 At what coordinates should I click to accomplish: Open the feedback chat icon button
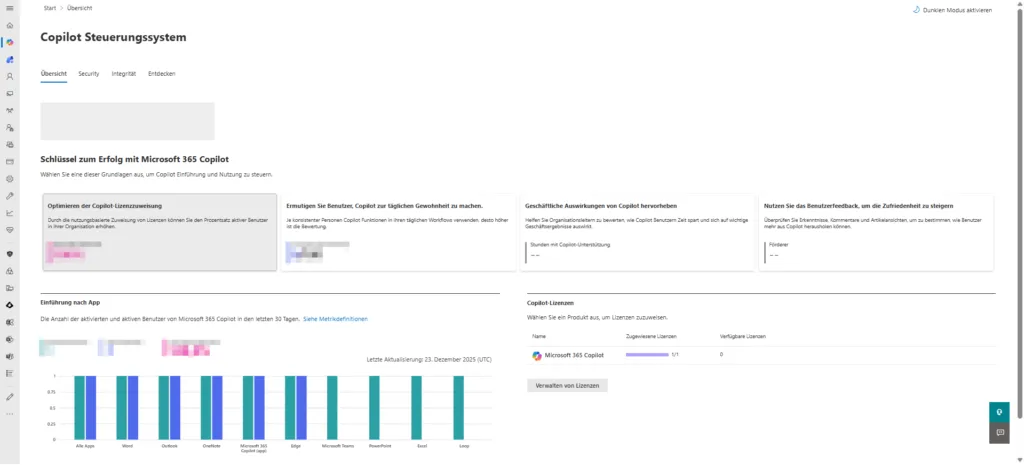[x=997, y=433]
